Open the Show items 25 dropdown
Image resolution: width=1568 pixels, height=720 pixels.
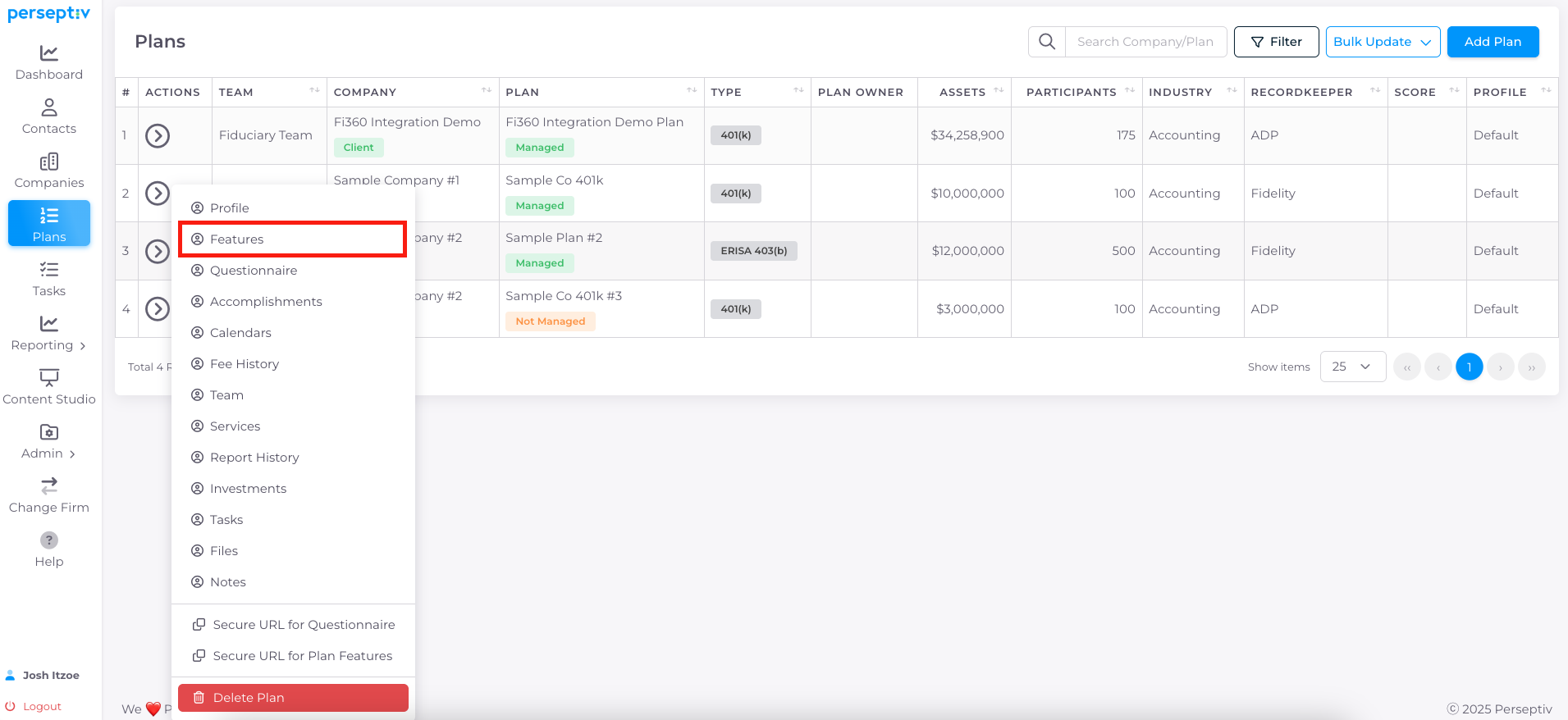click(x=1352, y=367)
